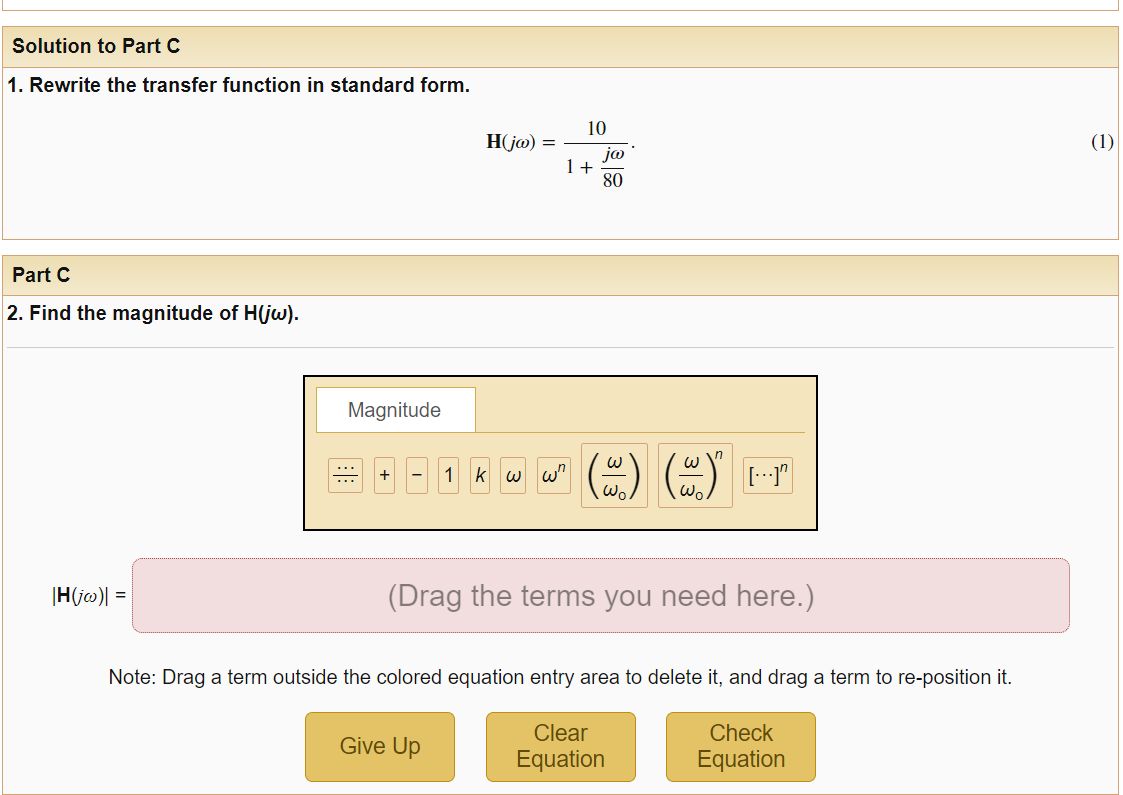Viewport: 1123px width, 795px height.
Task: Pick the bracketed expression to power n term
Action: pos(768,475)
